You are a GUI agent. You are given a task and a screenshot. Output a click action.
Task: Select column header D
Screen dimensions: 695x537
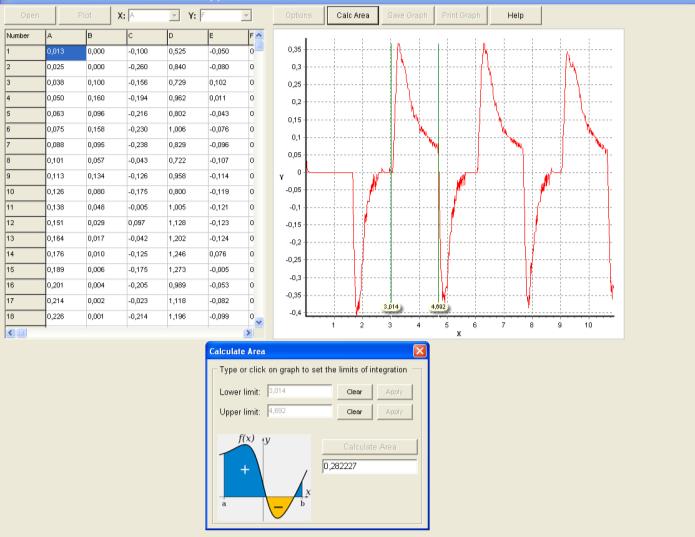coord(188,37)
